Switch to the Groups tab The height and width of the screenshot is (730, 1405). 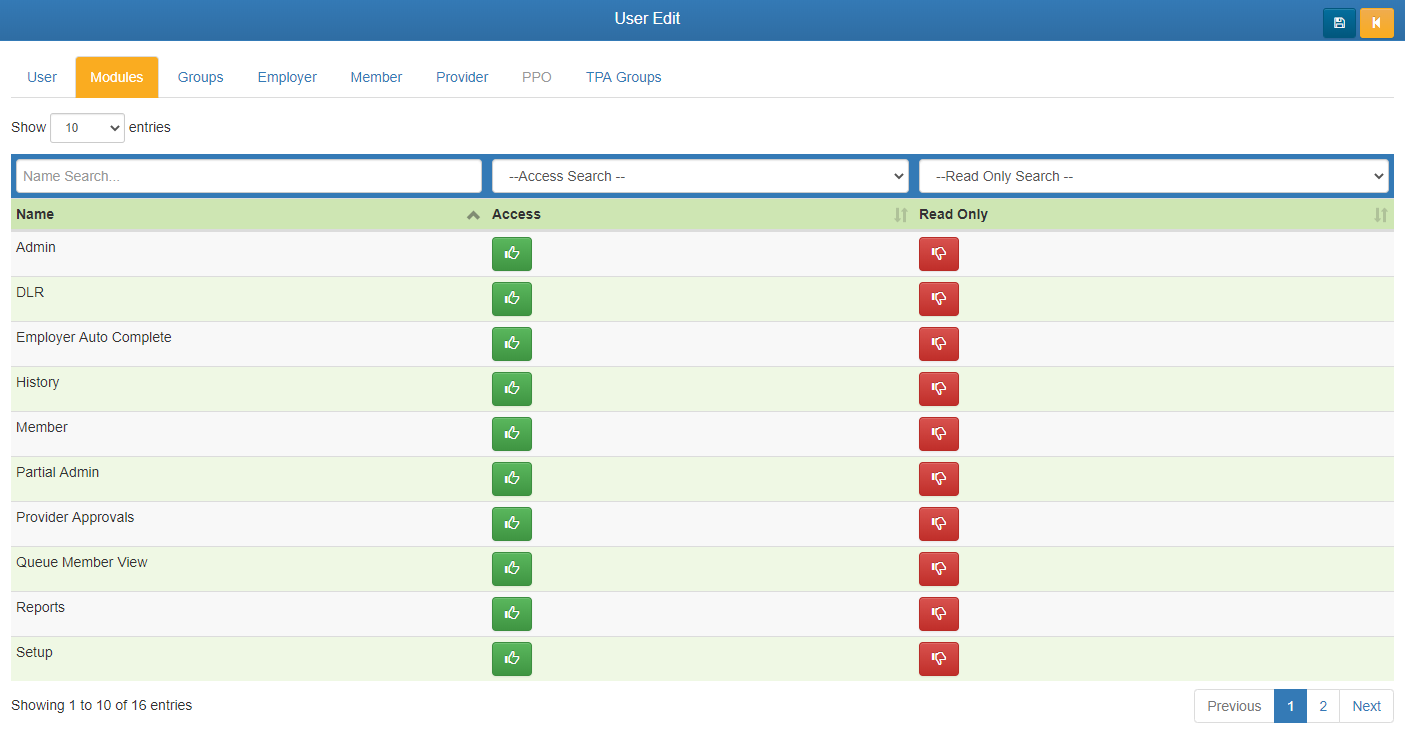pyautogui.click(x=200, y=77)
